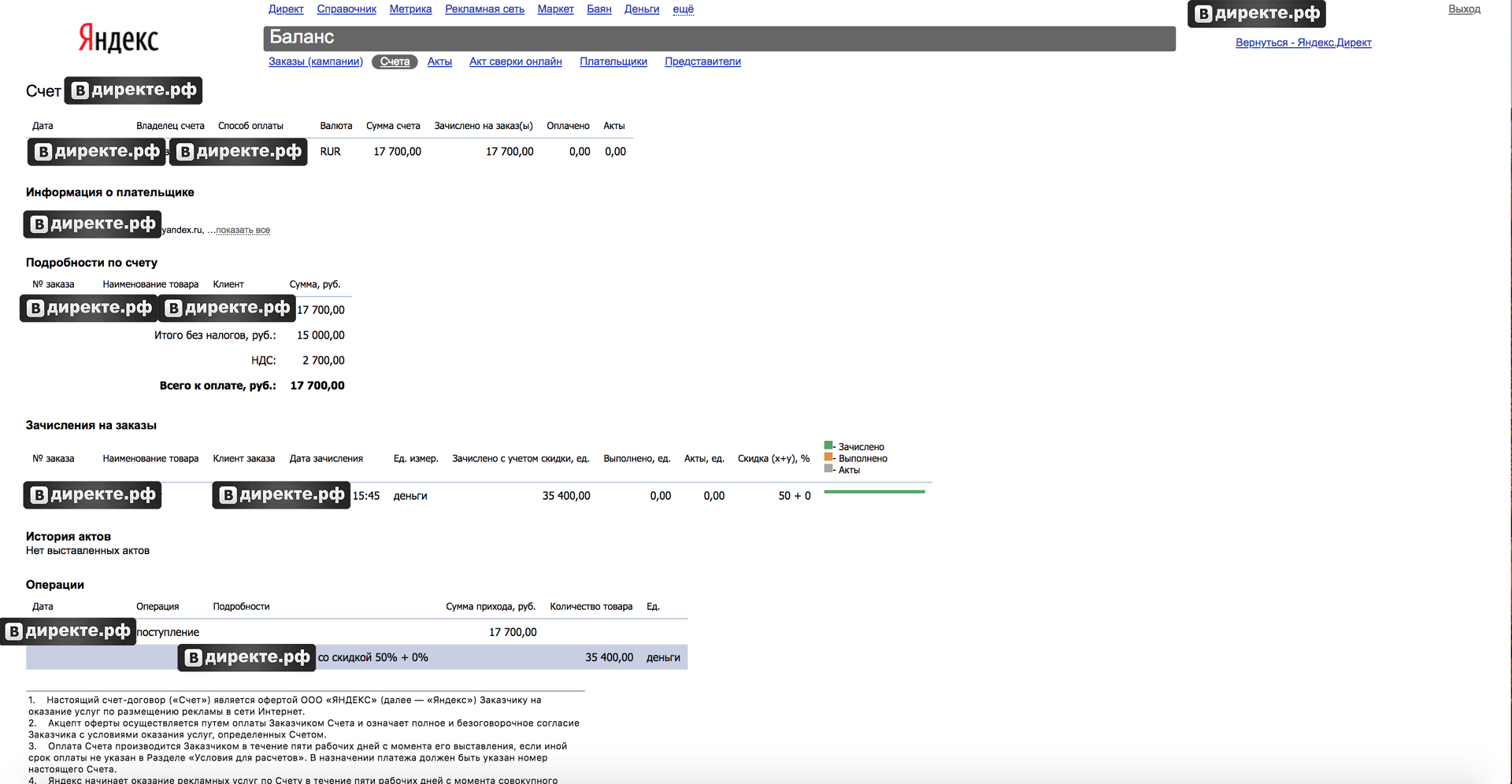Image resolution: width=1512 pixels, height=784 pixels.
Task: Select the Сумма счета value 17 700,00
Action: click(x=397, y=152)
